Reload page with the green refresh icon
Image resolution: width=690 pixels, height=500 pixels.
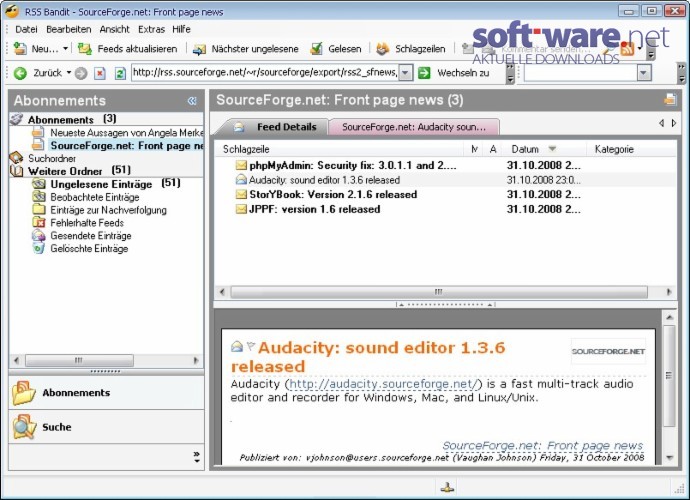coord(120,73)
